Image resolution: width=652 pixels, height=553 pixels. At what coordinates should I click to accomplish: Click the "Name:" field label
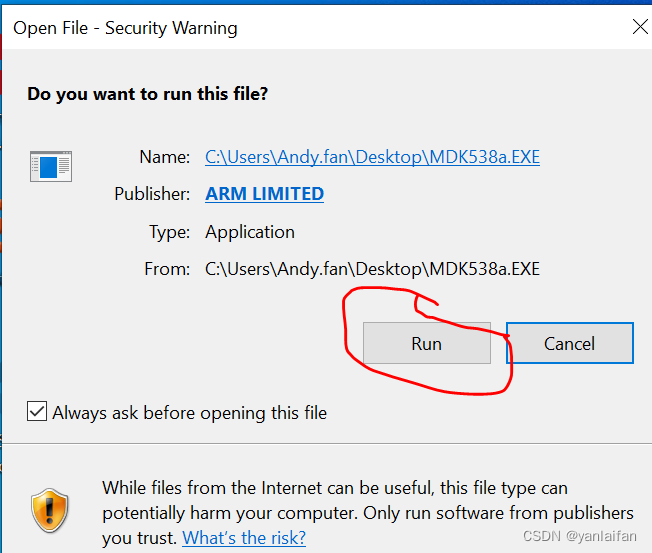pos(165,157)
